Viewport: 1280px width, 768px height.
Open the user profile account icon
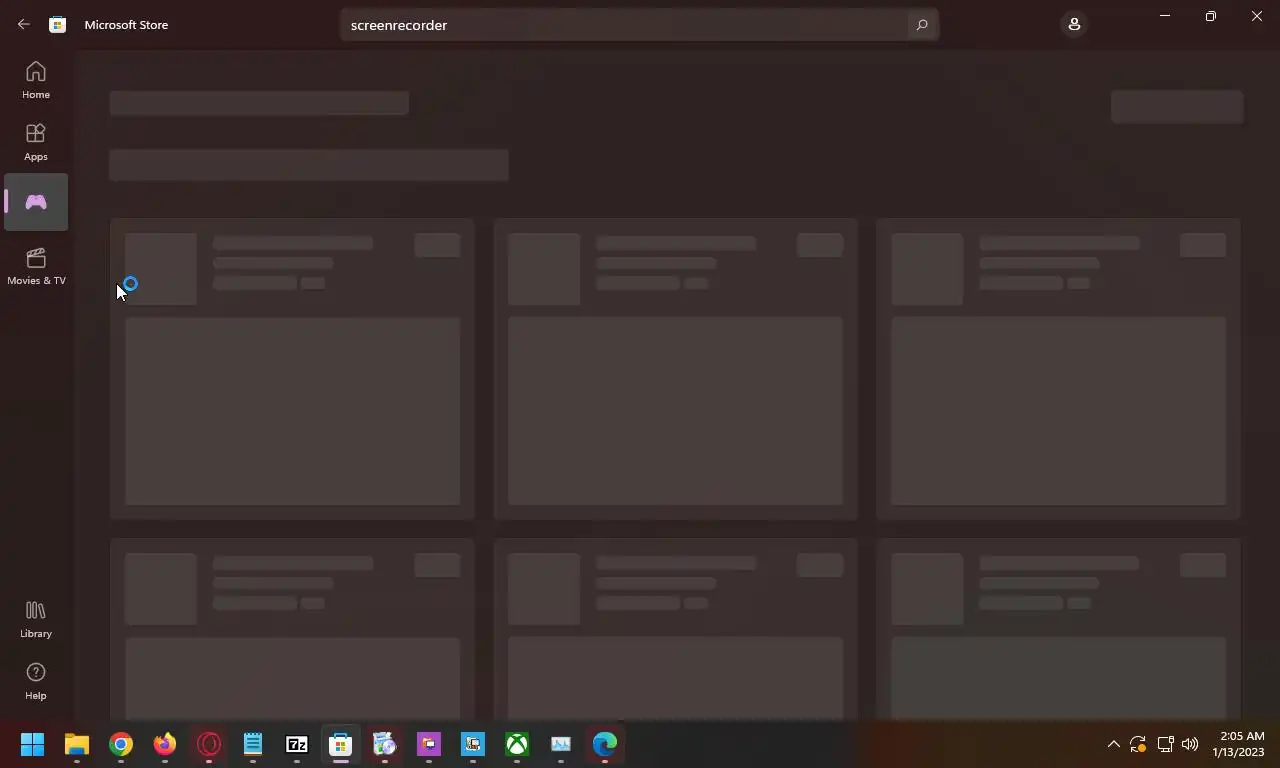point(1074,24)
